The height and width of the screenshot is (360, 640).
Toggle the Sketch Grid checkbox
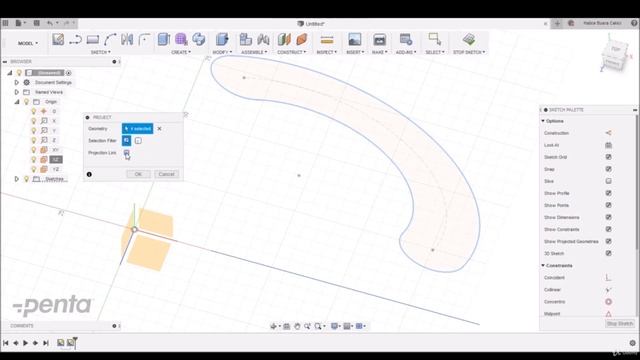pyautogui.click(x=608, y=157)
